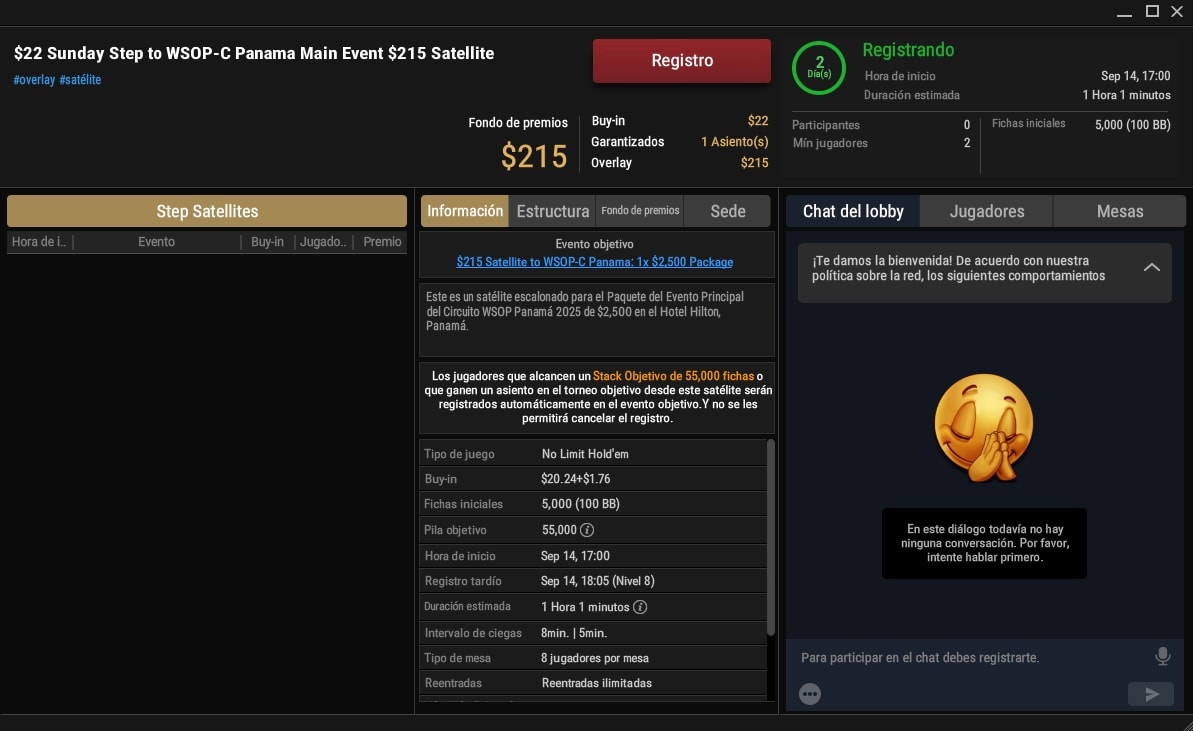Click the 8min. | 5min. blinds value

click(574, 633)
